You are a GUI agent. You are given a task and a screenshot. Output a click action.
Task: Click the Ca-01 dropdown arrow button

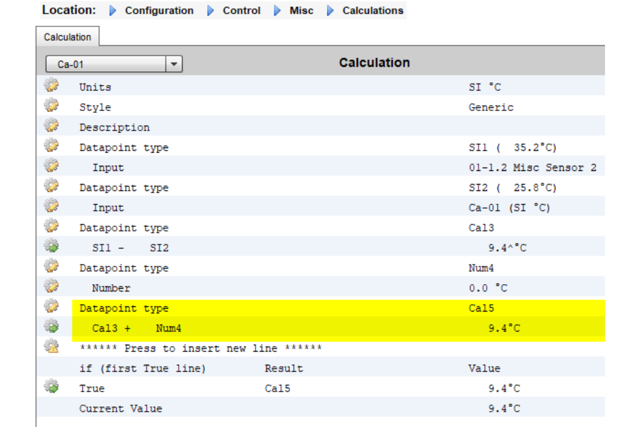coord(174,64)
